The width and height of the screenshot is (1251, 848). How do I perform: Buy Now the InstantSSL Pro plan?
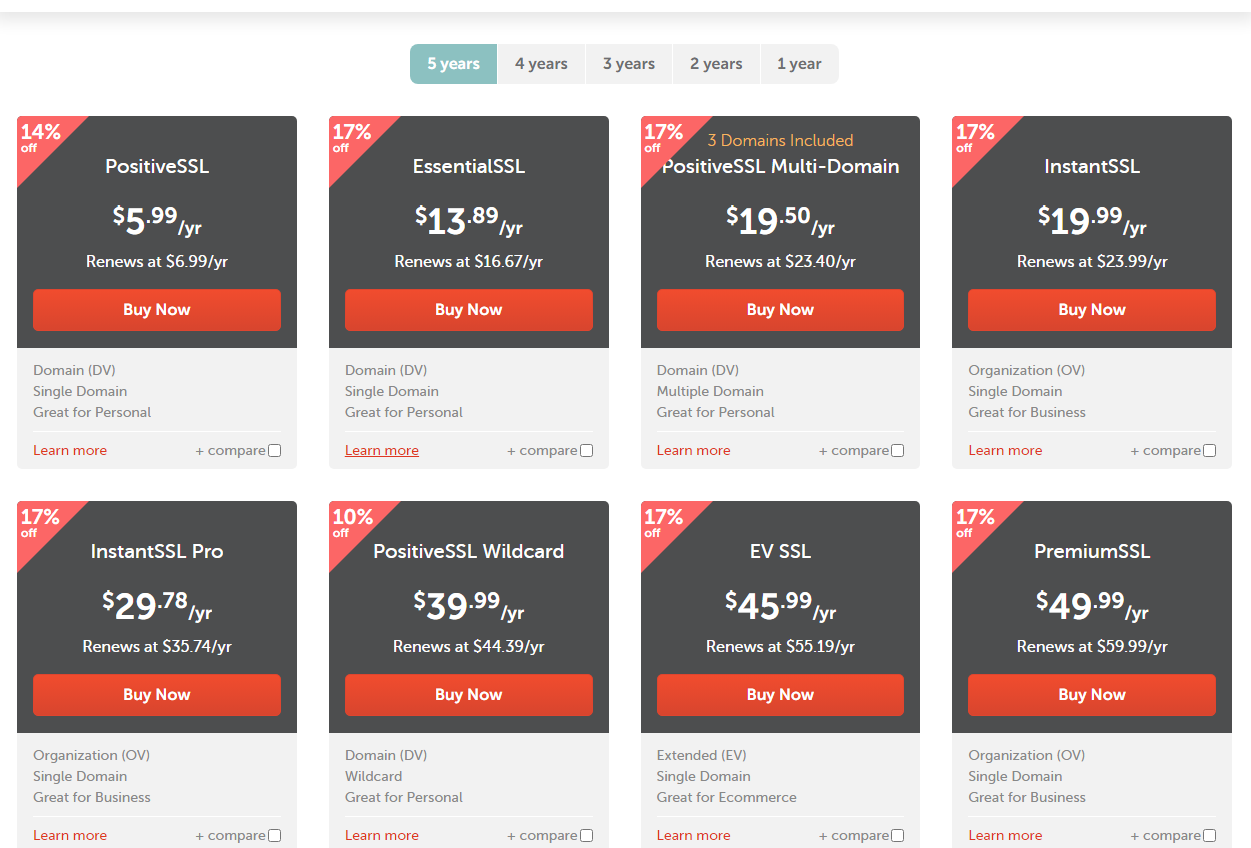click(x=157, y=695)
